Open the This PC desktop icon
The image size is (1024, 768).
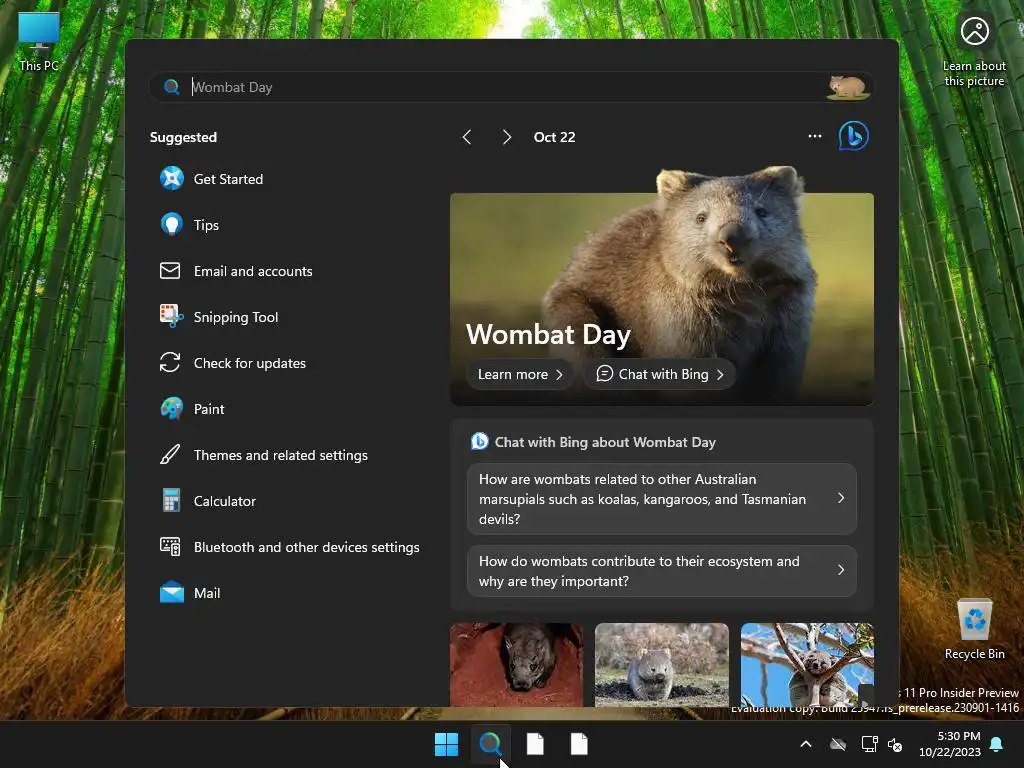[x=39, y=42]
